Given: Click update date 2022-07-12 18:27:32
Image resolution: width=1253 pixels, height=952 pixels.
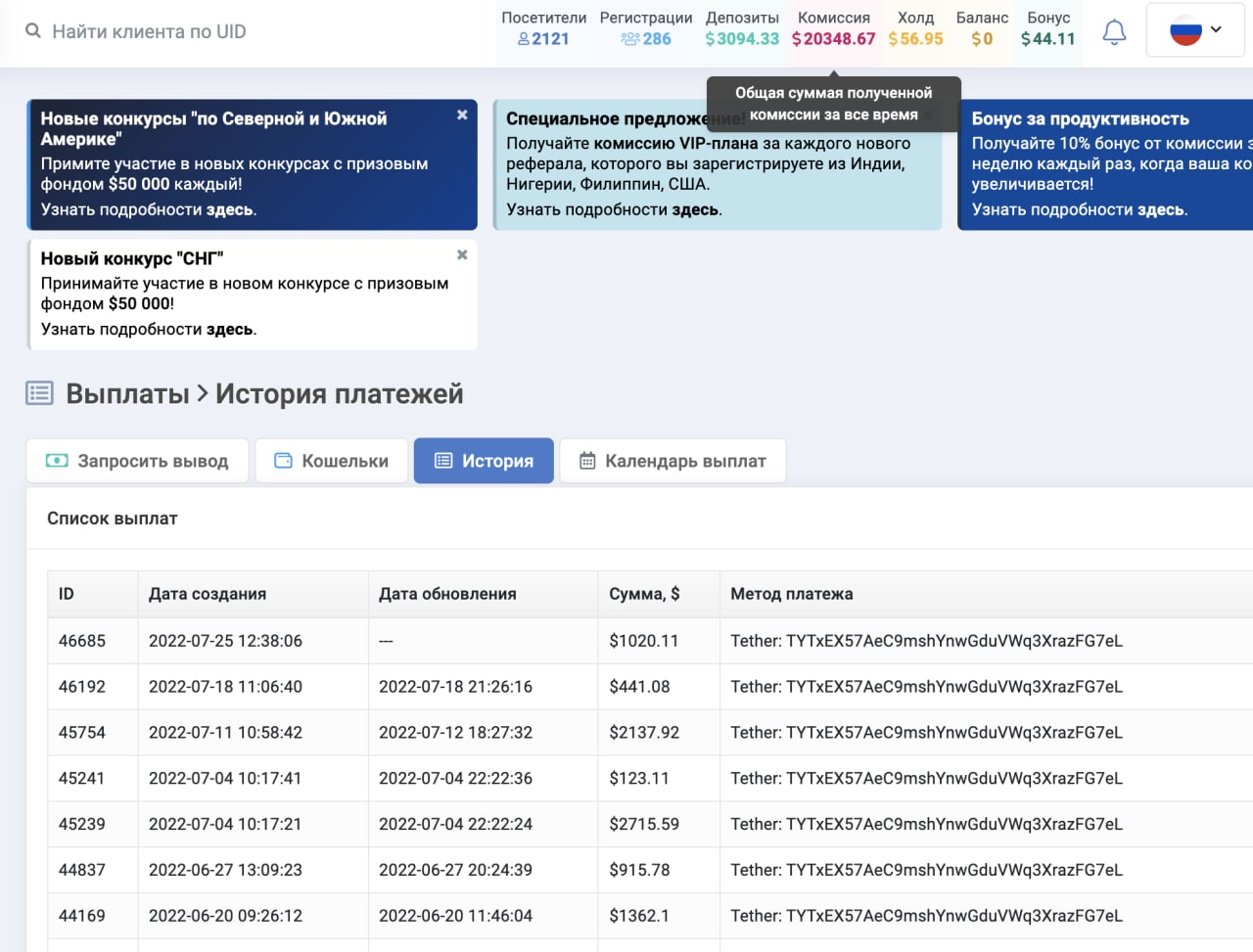Looking at the screenshot, I should point(455,733).
